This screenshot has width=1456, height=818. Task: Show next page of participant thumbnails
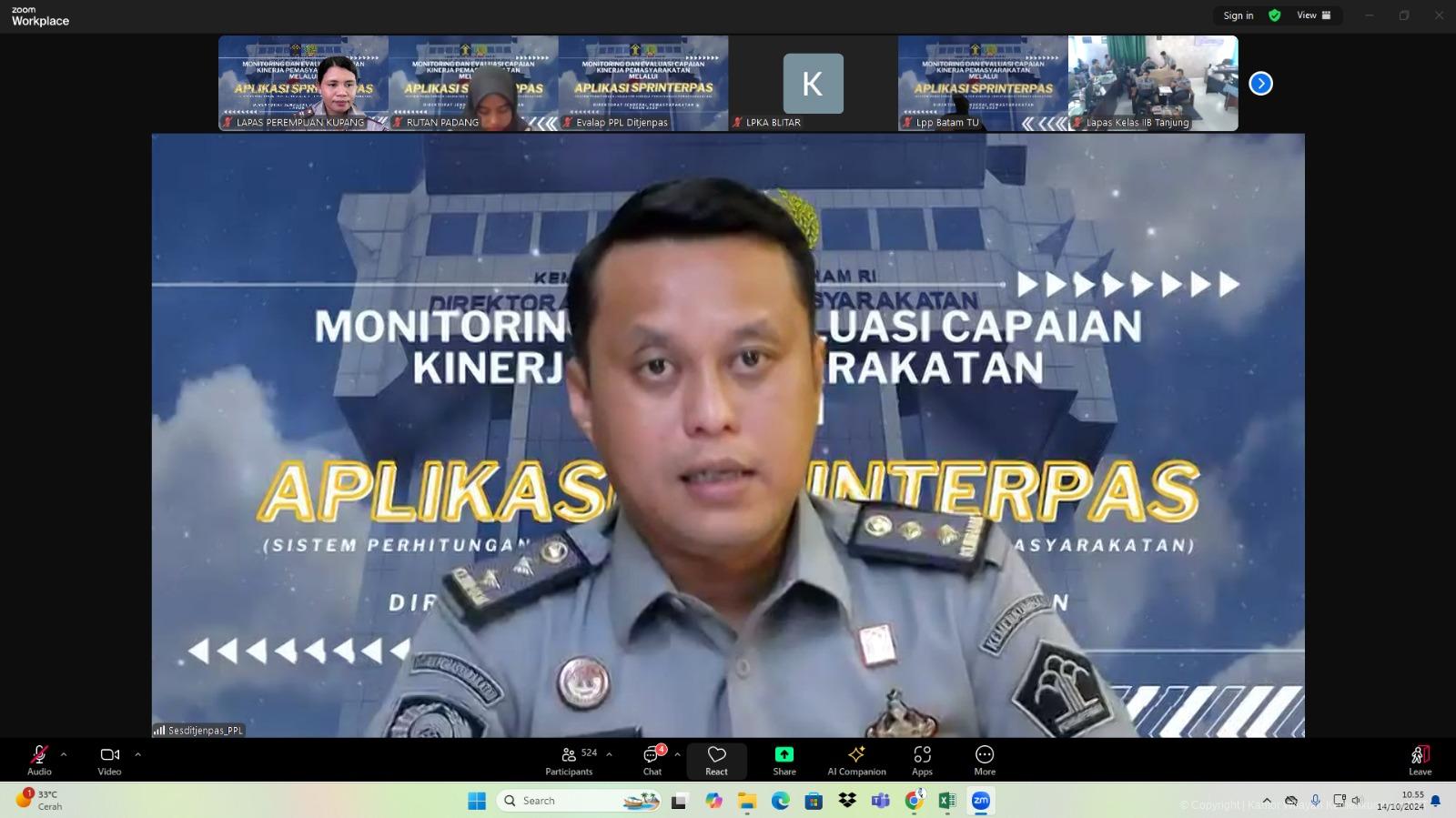[x=1260, y=84]
